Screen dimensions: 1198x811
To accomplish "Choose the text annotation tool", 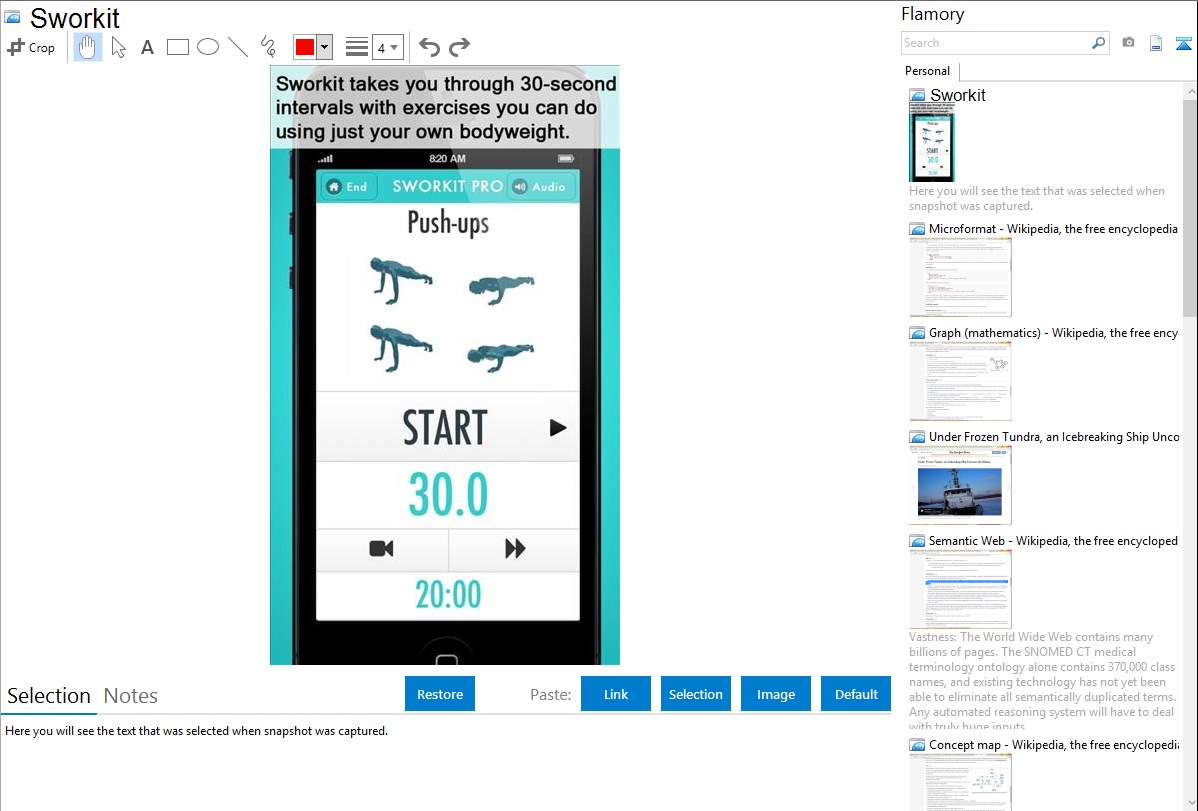I will tap(147, 47).
